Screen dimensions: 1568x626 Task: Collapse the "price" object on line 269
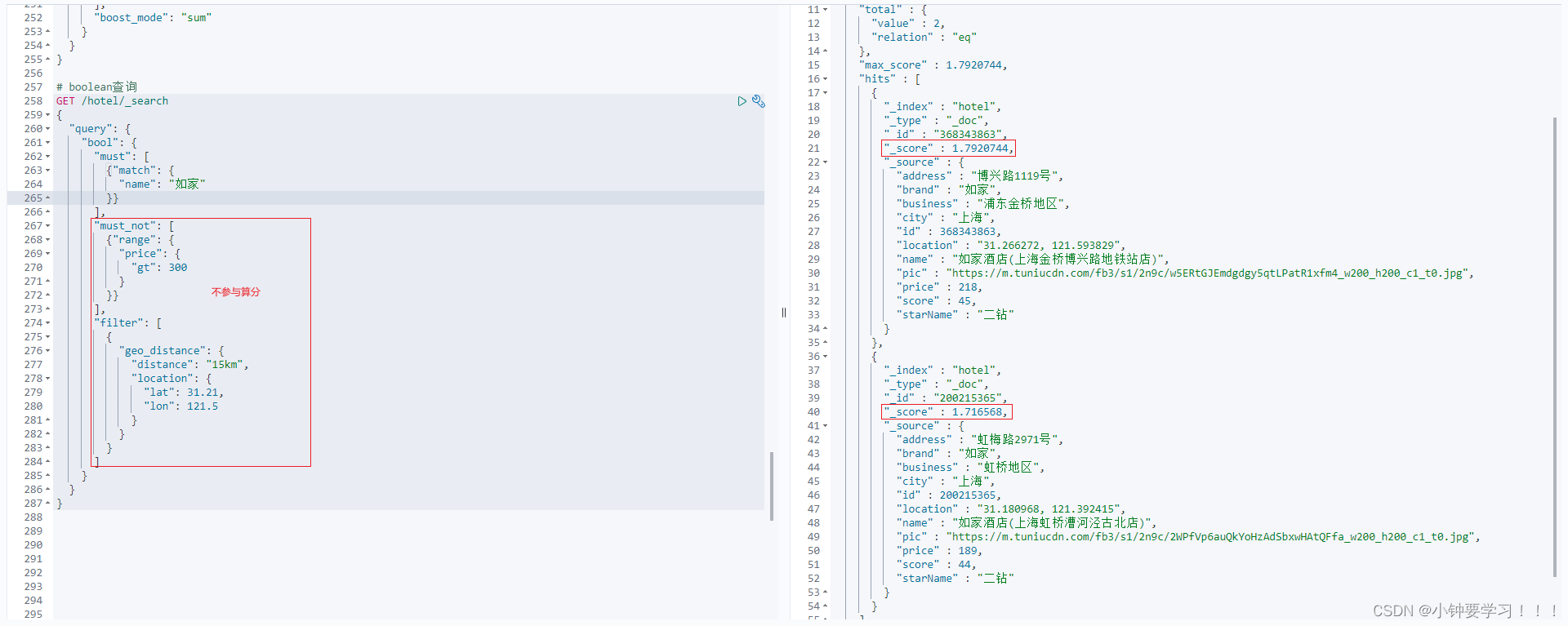tap(48, 254)
